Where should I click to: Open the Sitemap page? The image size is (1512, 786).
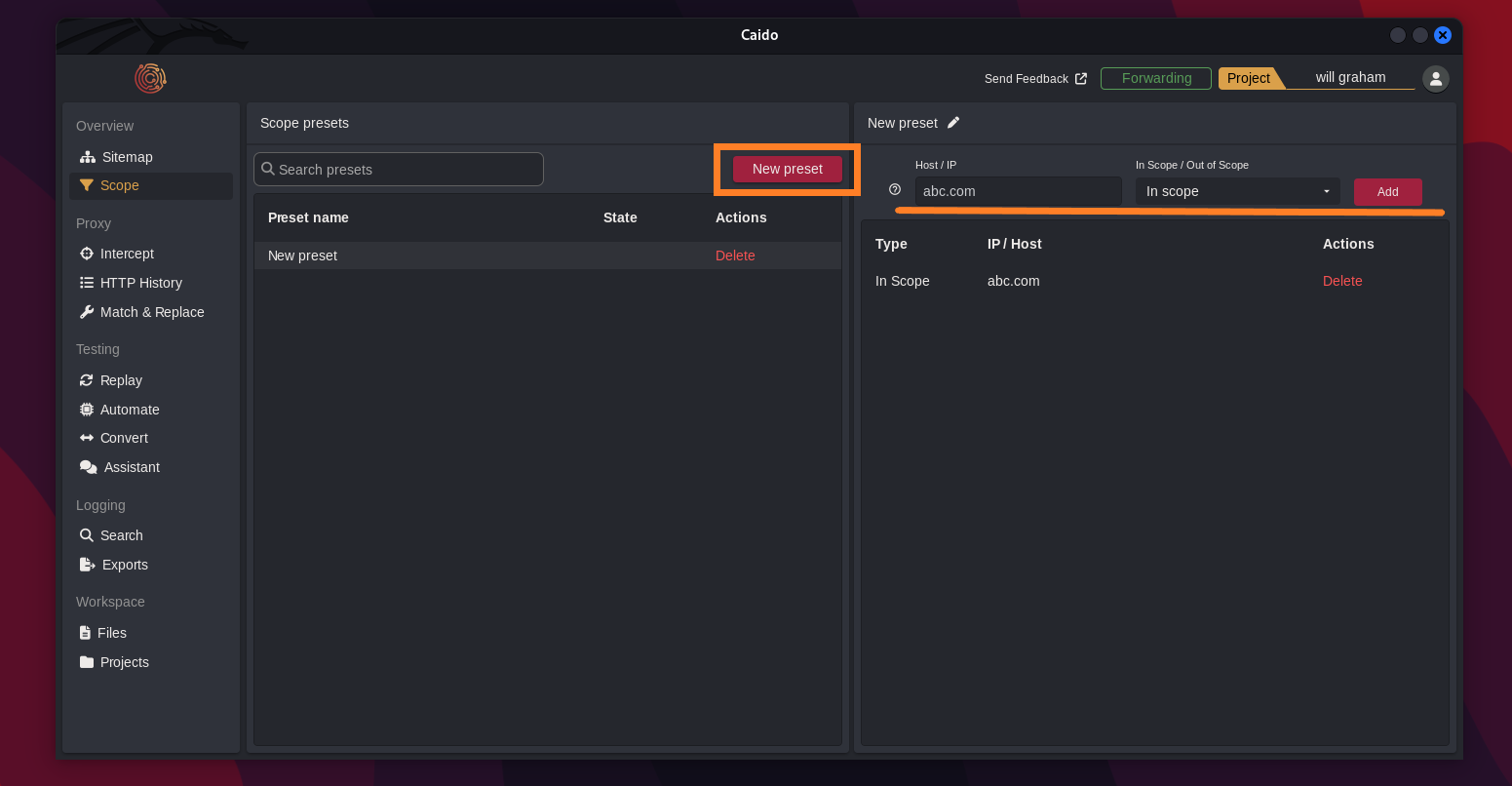(151, 157)
